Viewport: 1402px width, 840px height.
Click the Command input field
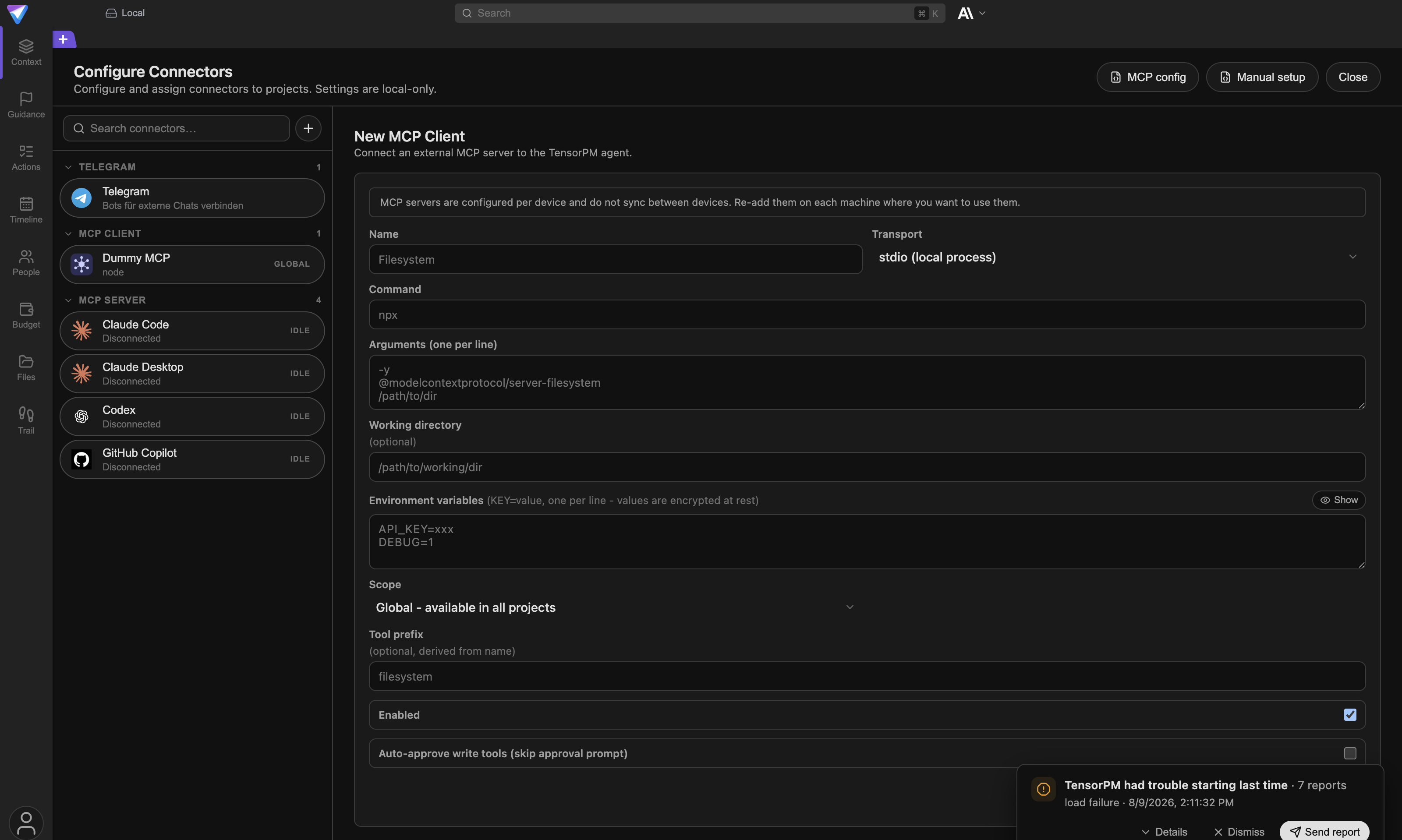click(867, 315)
